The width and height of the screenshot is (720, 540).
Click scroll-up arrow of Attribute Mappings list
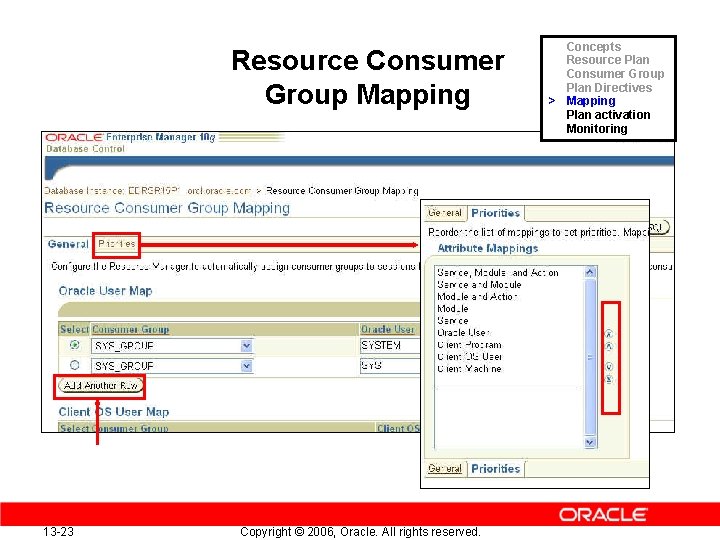pyautogui.click(x=590, y=272)
